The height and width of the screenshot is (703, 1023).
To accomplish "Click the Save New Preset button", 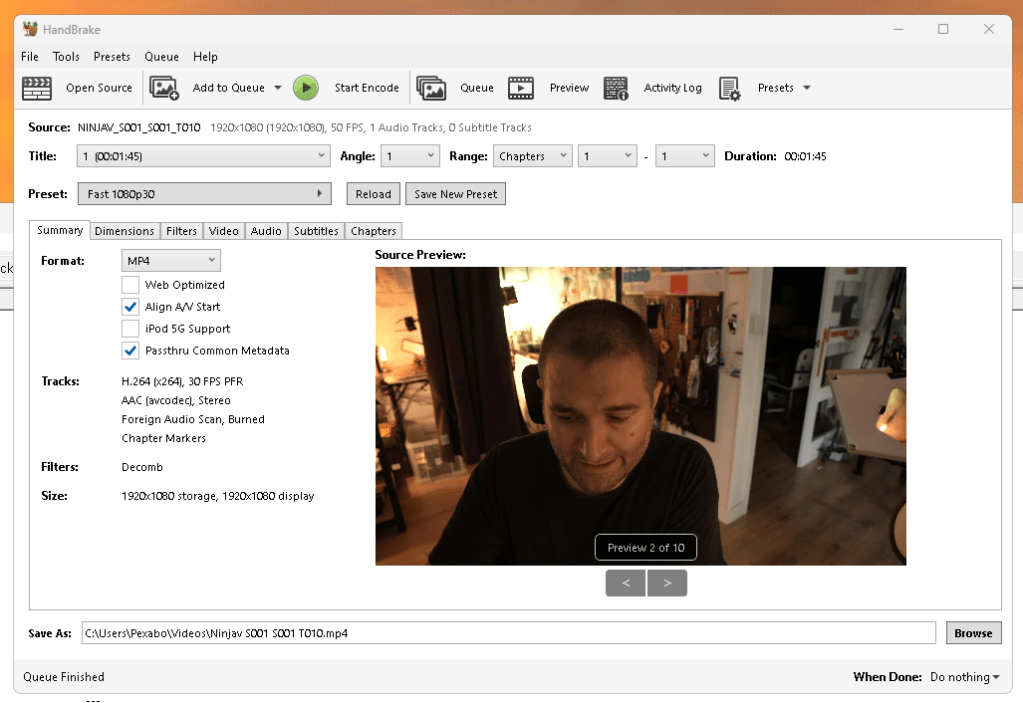I will (x=455, y=194).
